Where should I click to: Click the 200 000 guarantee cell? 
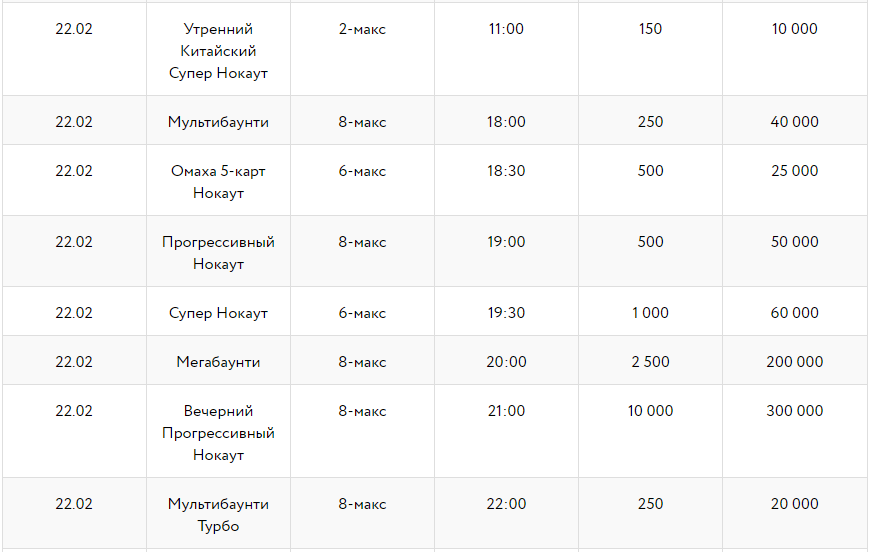tap(795, 362)
